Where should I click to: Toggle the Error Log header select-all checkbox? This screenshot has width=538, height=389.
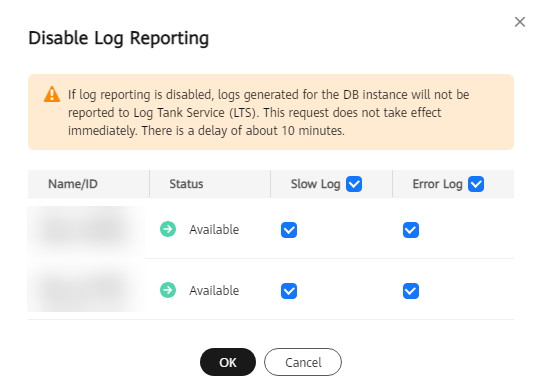(476, 184)
